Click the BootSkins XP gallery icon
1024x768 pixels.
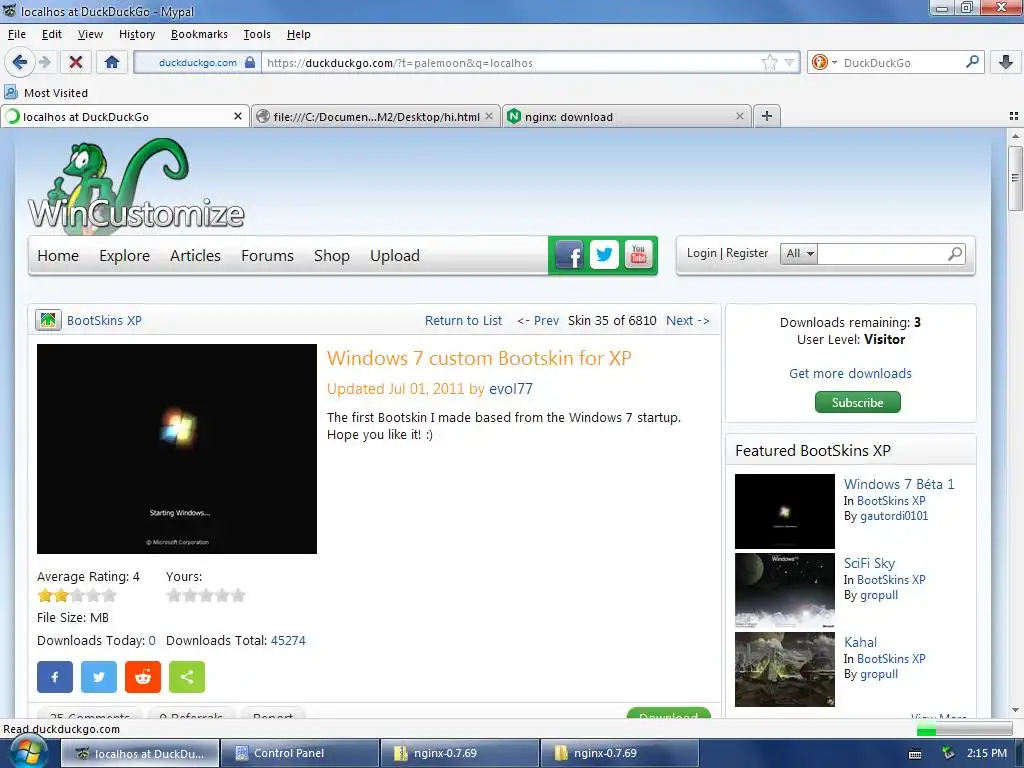click(48, 320)
